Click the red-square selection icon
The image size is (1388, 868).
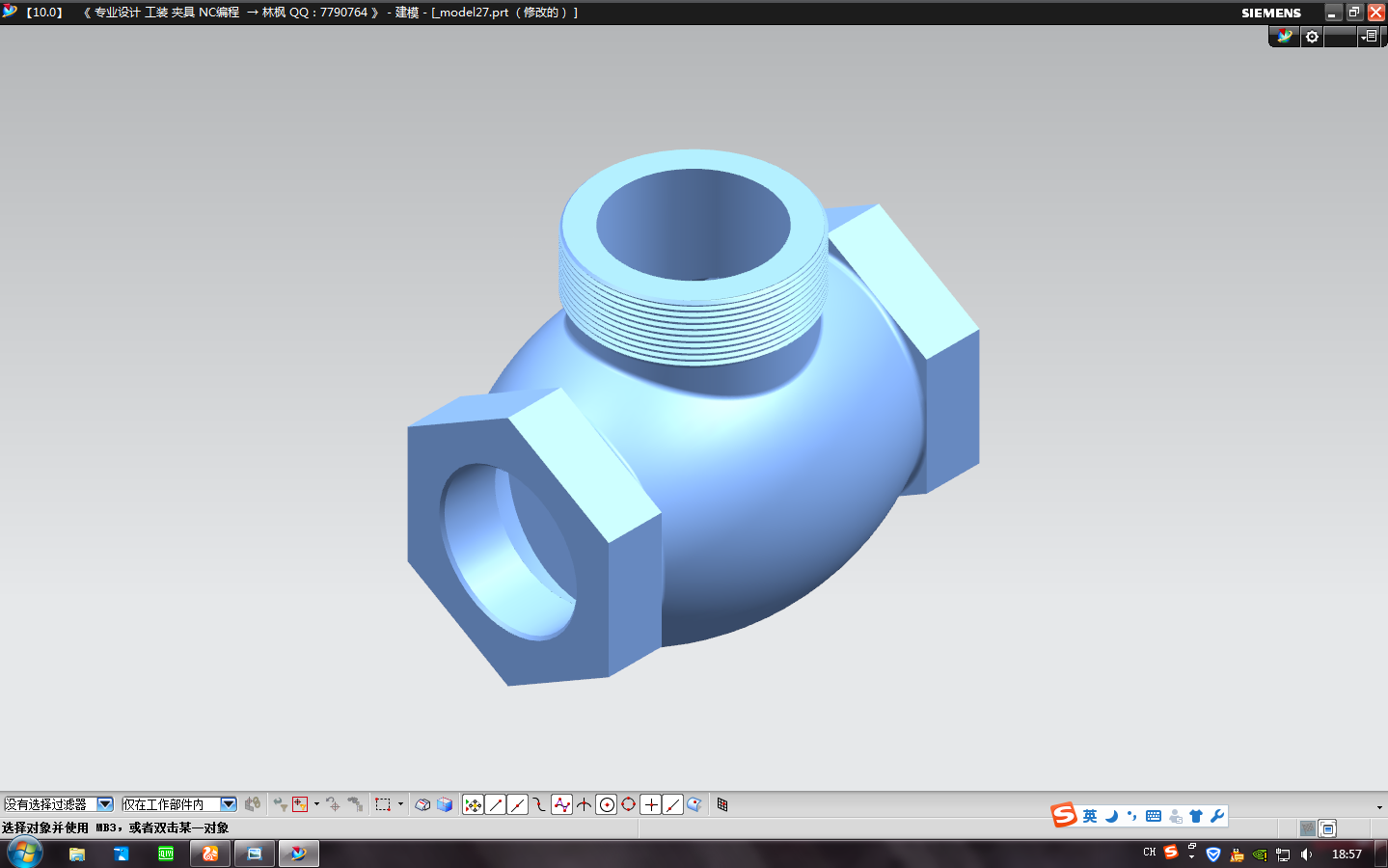(x=301, y=804)
